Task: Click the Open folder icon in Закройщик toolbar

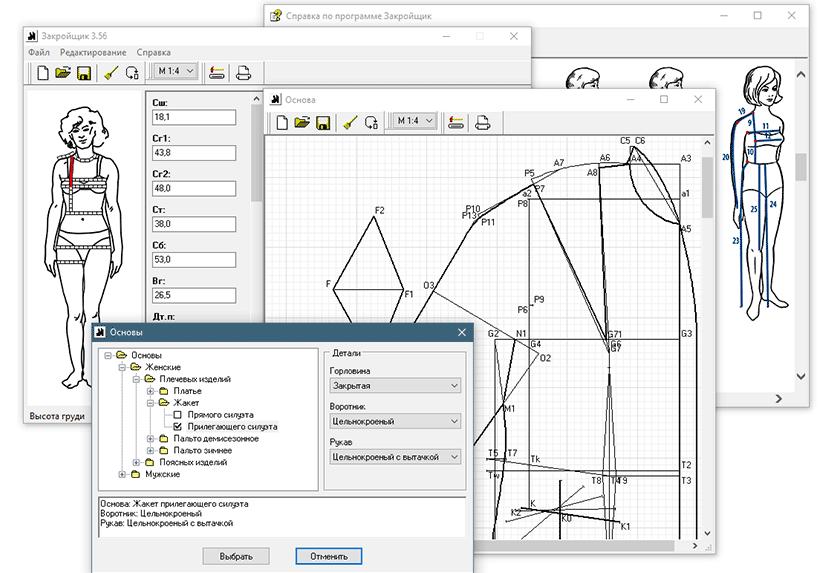Action: 63,73
